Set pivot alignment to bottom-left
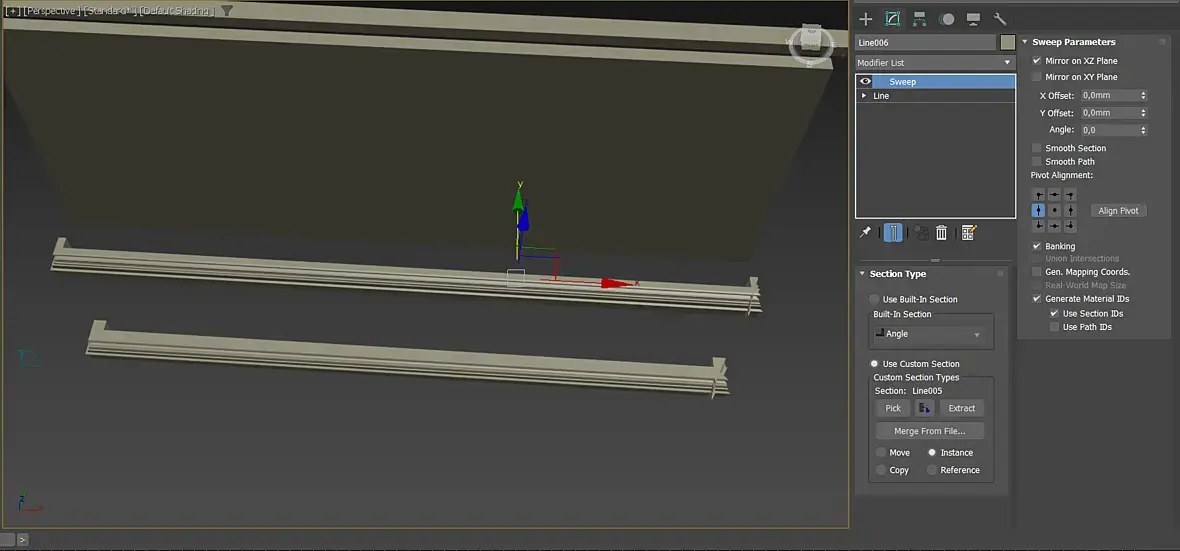Image resolution: width=1180 pixels, height=551 pixels. click(1039, 226)
